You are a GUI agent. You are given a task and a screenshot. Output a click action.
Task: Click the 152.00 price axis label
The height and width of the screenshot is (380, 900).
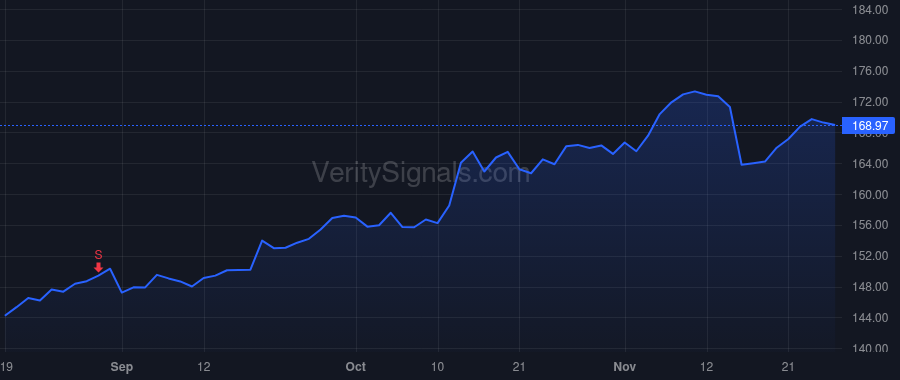tap(870, 256)
